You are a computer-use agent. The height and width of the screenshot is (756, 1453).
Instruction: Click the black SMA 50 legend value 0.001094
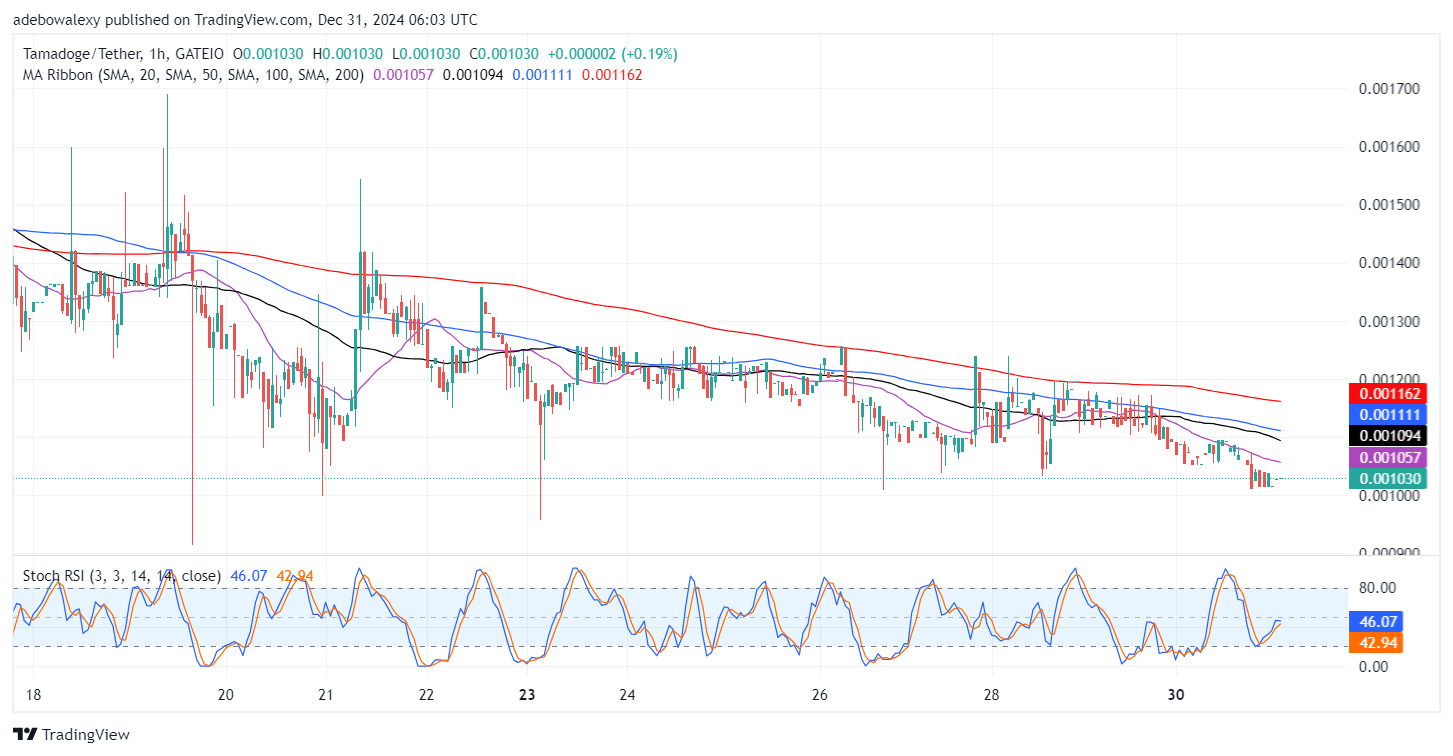pyautogui.click(x=473, y=74)
